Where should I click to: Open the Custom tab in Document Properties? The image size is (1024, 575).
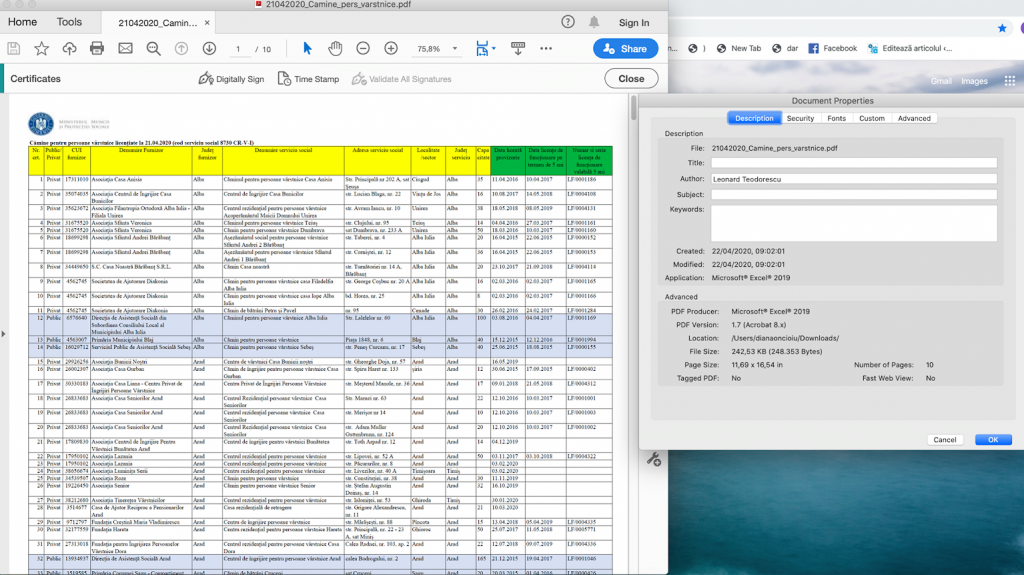[872, 118]
